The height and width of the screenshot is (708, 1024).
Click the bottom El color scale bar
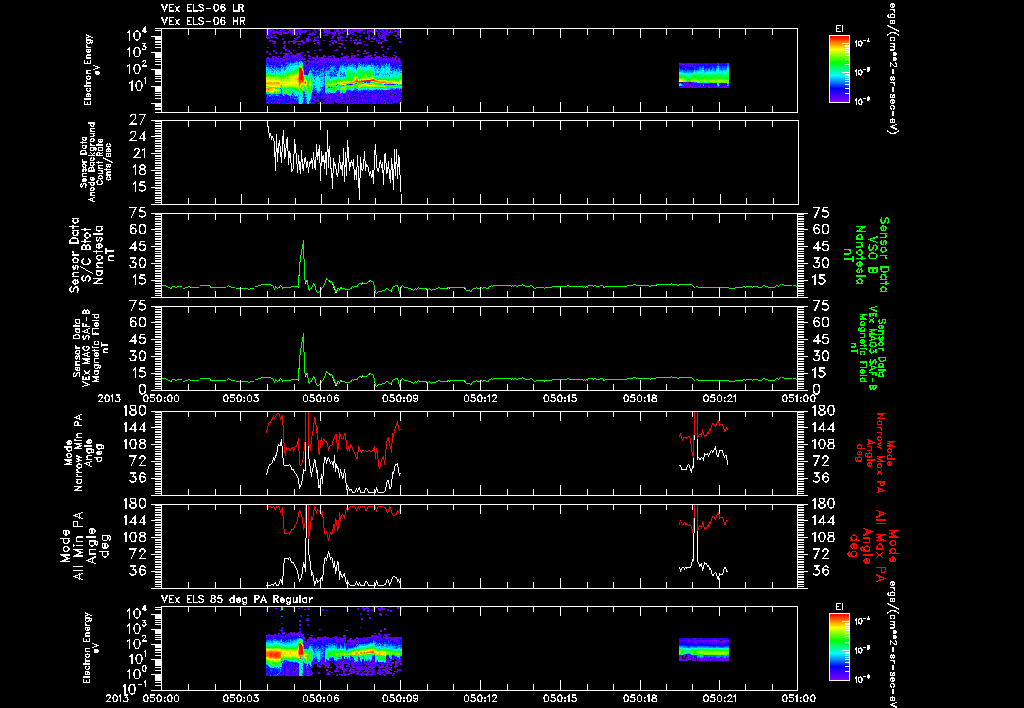(x=839, y=647)
